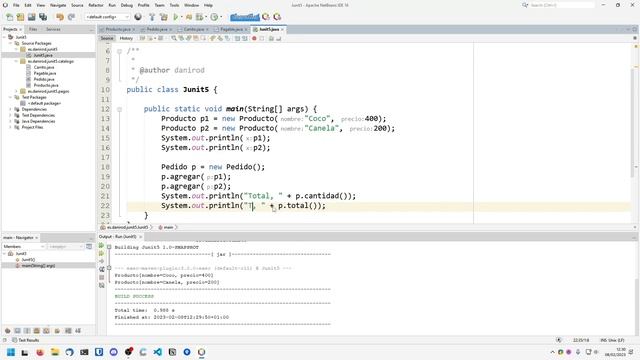Open the Members dropdown in Navigator
This screenshot has width=640, height=360.
23,247
